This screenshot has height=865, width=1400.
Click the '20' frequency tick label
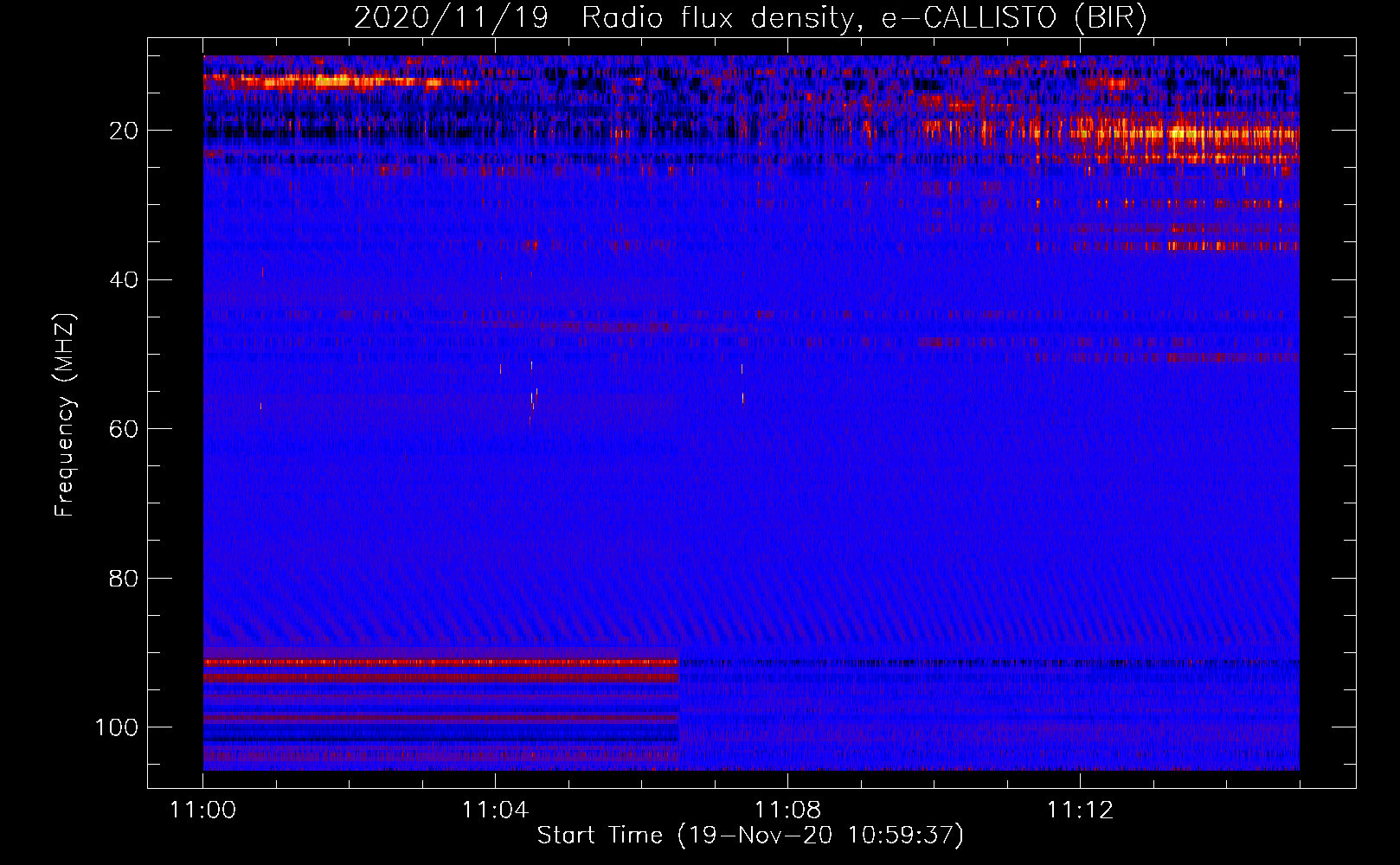124,131
